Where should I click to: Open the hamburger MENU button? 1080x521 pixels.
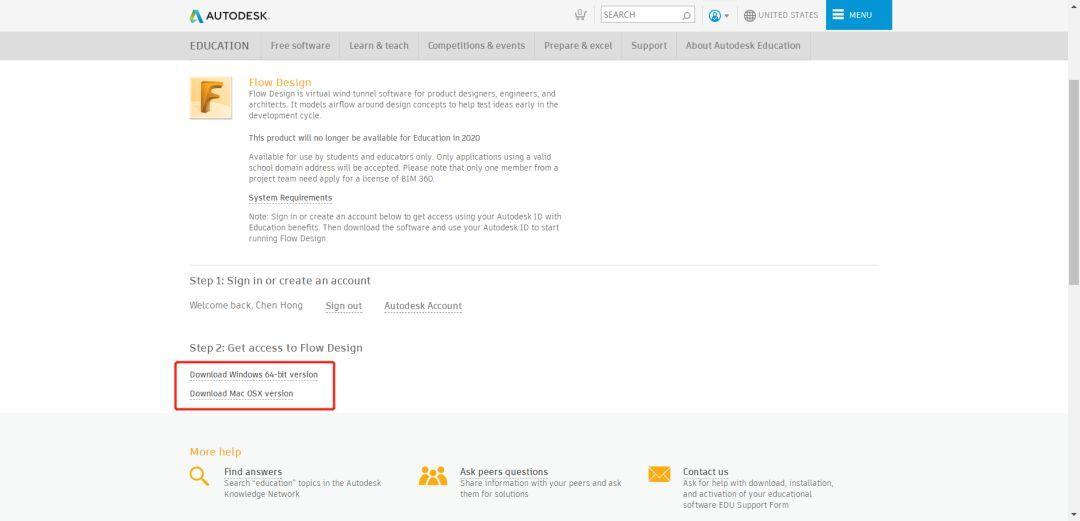858,14
